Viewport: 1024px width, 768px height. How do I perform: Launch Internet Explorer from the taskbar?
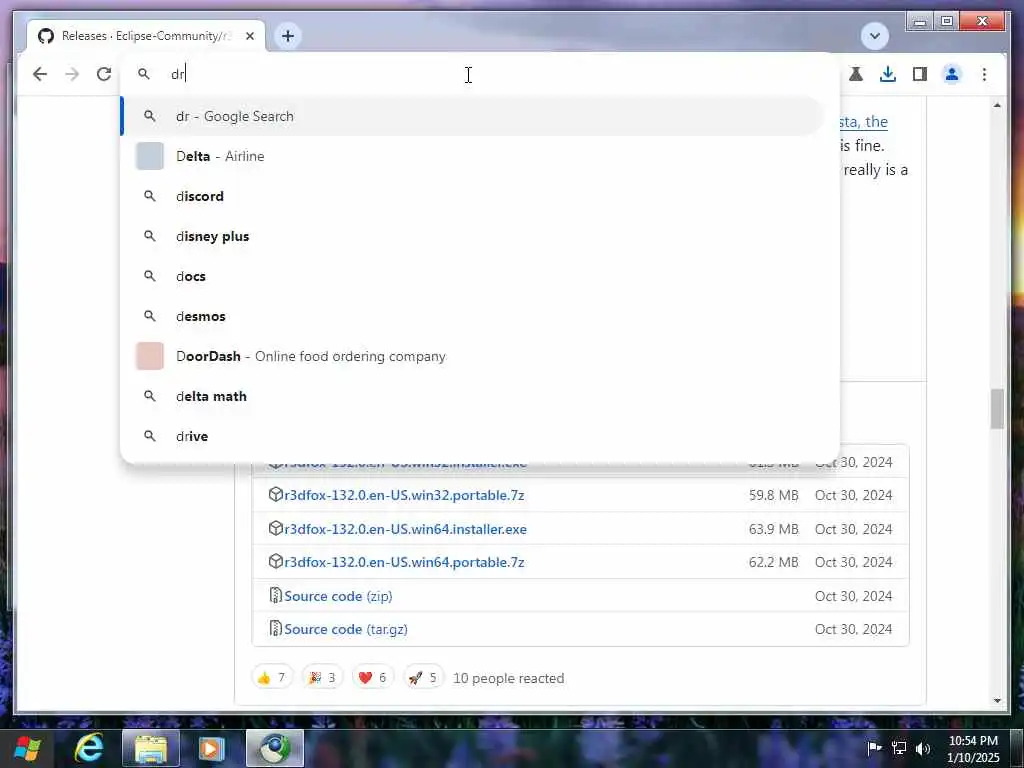coord(89,748)
